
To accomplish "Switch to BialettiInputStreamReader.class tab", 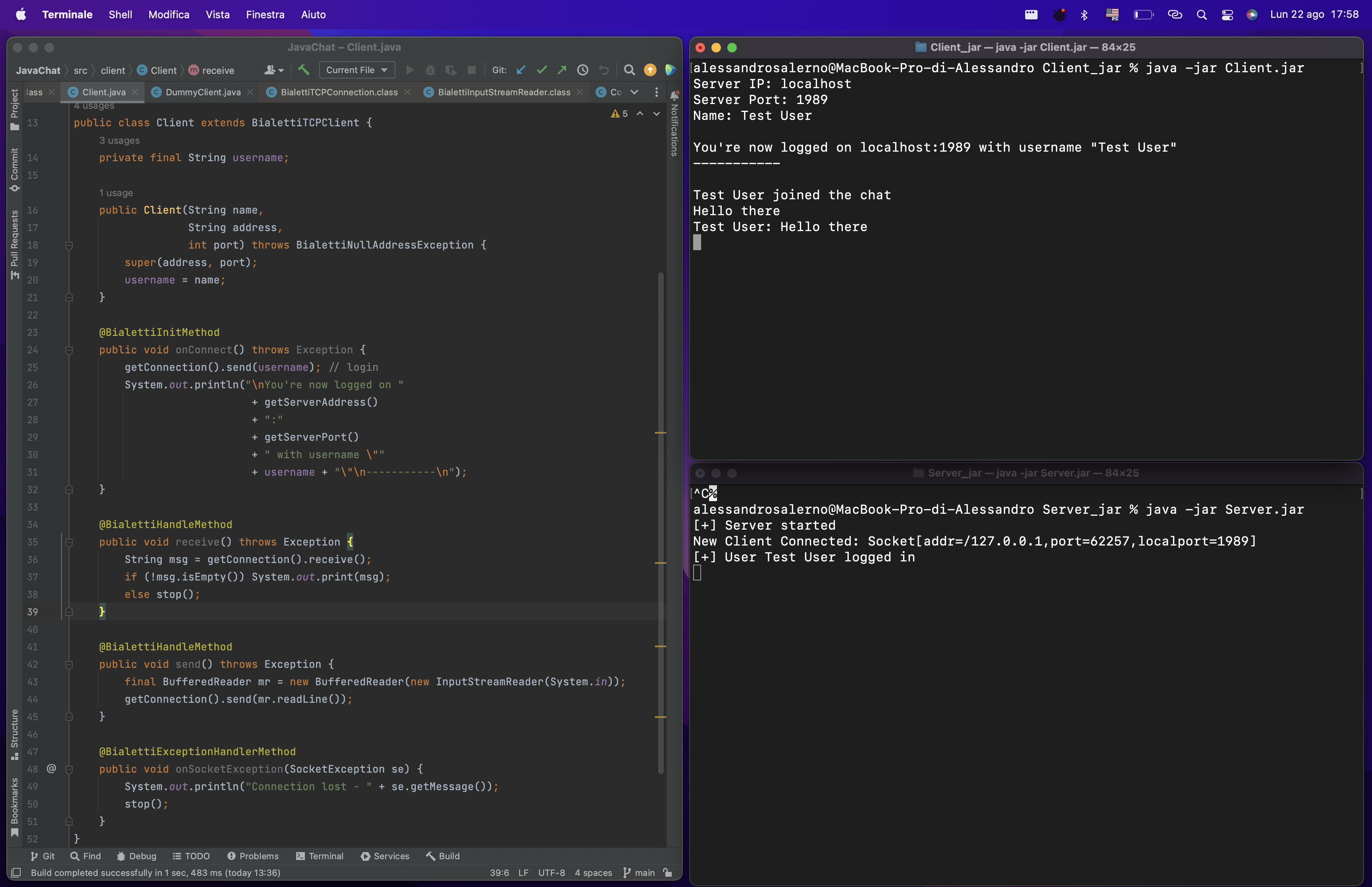I will pos(504,92).
